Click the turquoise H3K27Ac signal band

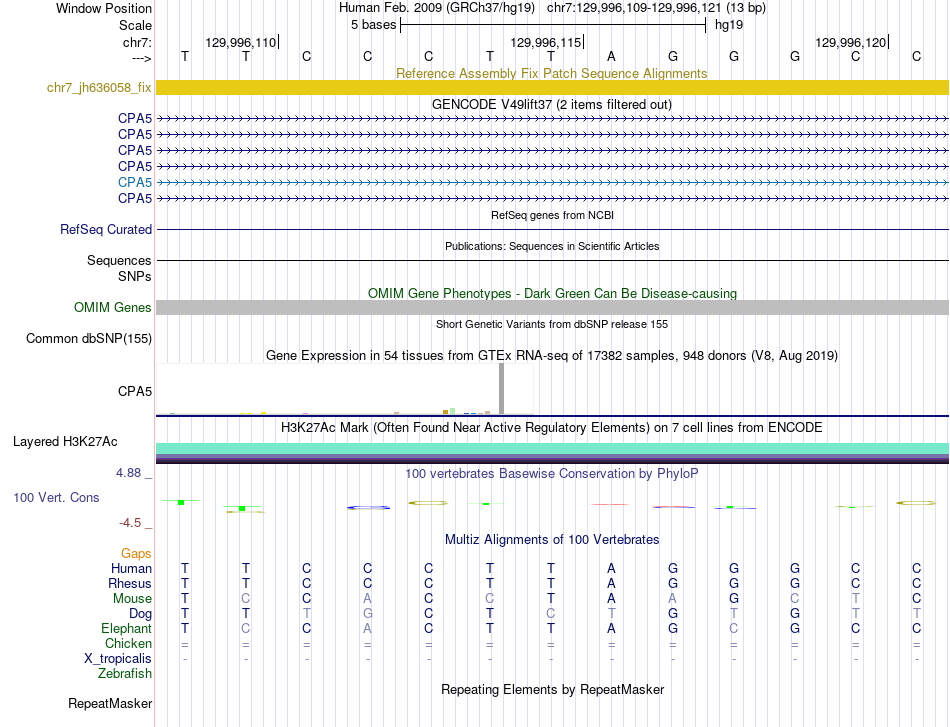[x=553, y=448]
